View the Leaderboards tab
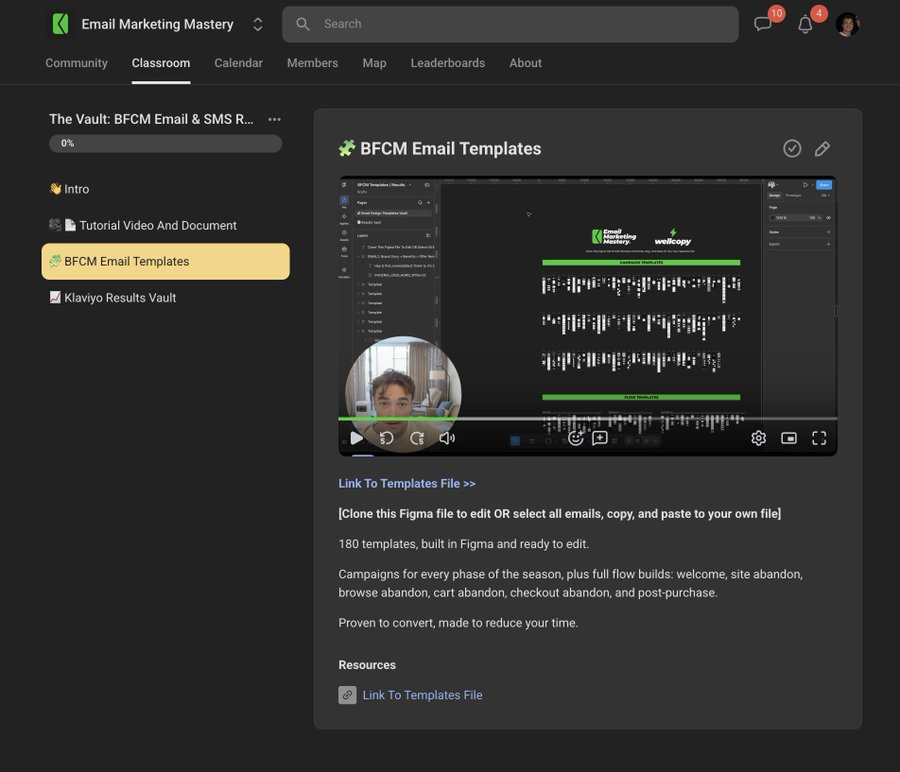900x772 pixels. [x=448, y=63]
